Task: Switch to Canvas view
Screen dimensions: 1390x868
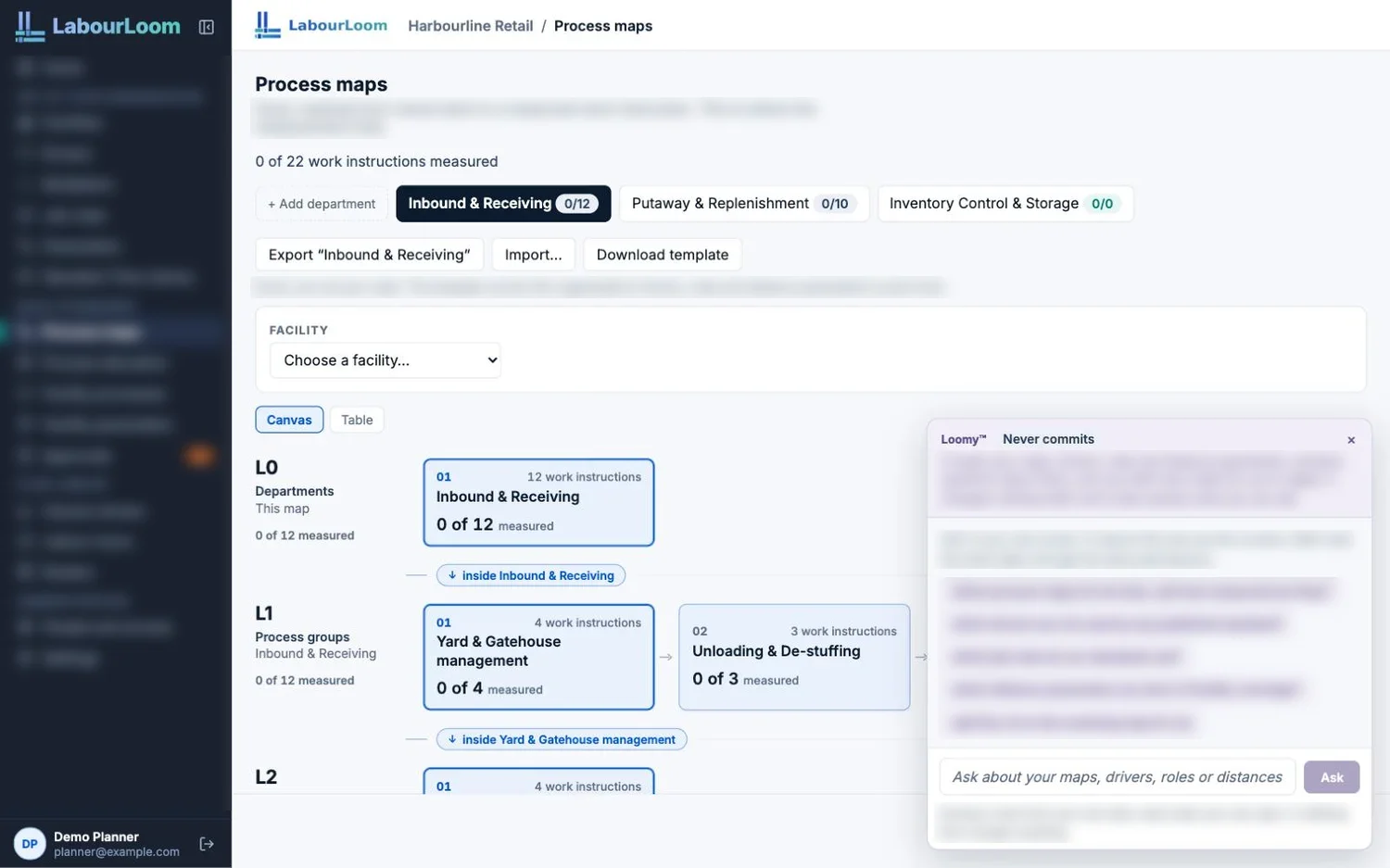Action: pos(289,420)
